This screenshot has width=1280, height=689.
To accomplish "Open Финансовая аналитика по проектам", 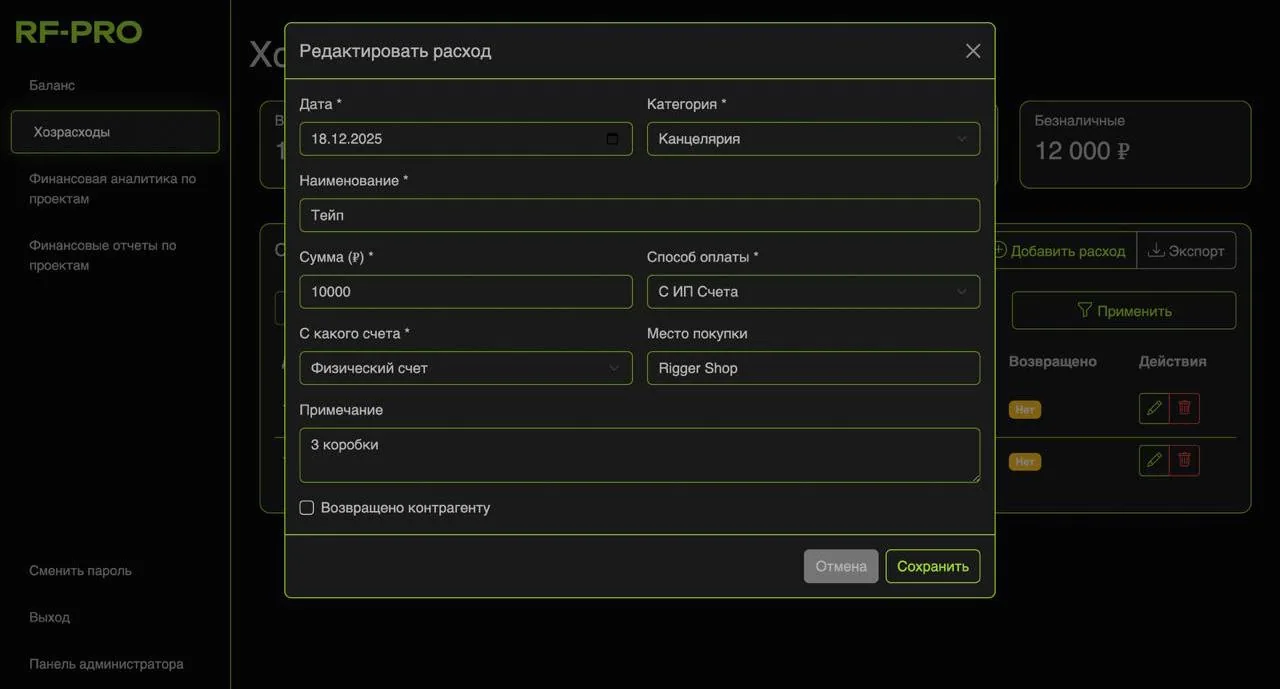I will (112, 189).
